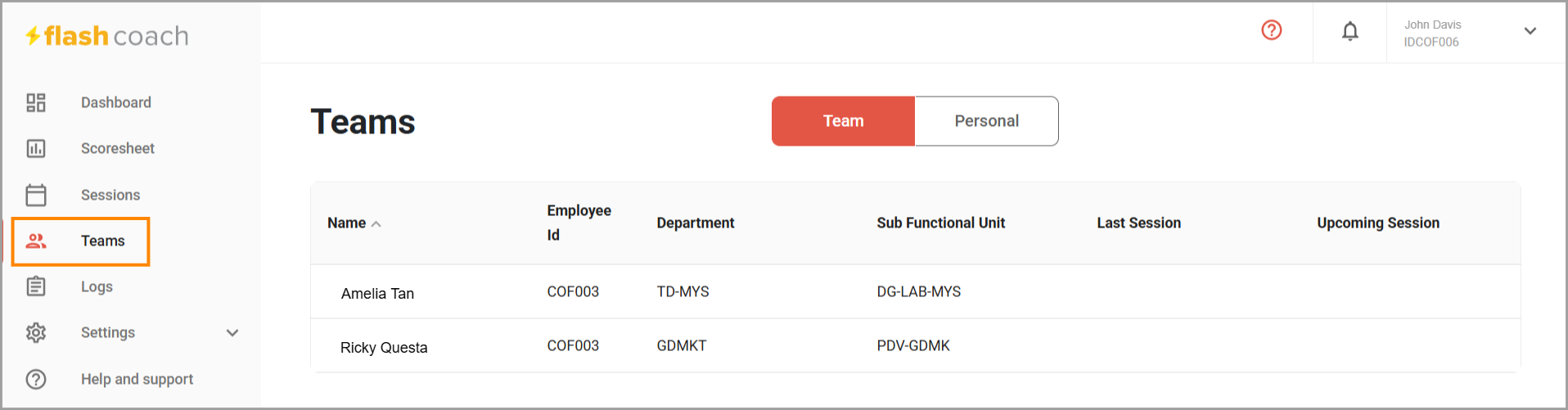Open Dashboard from sidebar
1568x410 pixels.
click(x=116, y=102)
